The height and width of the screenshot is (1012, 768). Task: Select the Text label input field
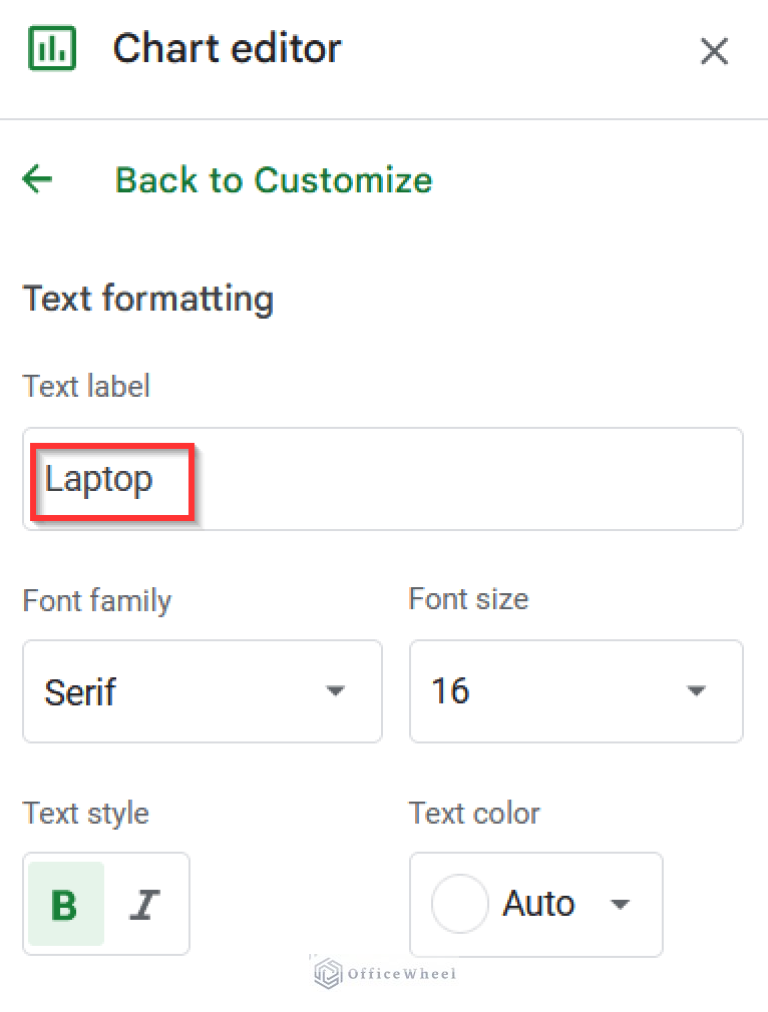[383, 478]
